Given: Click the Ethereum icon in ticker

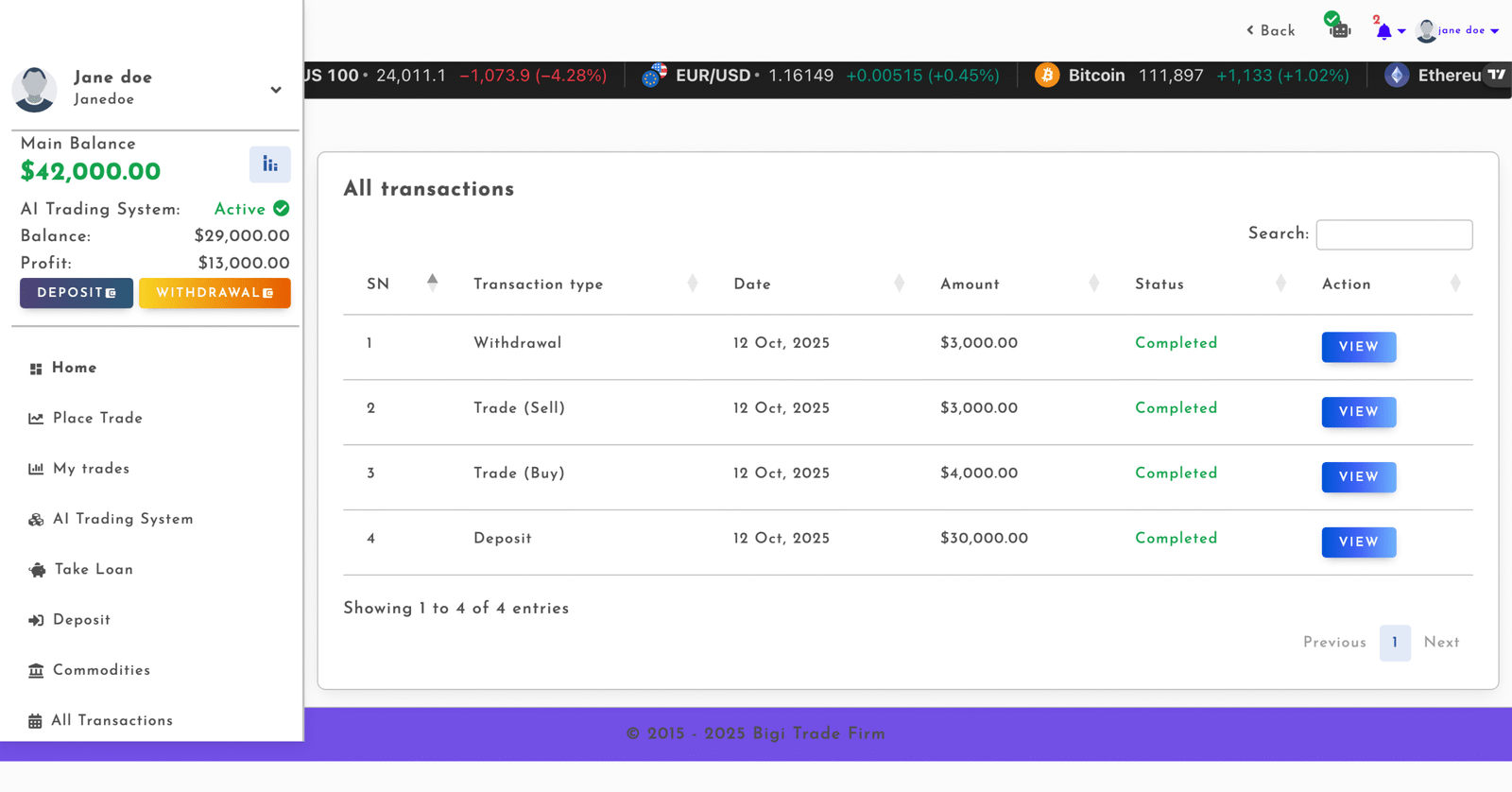Looking at the screenshot, I should pyautogui.click(x=1397, y=76).
